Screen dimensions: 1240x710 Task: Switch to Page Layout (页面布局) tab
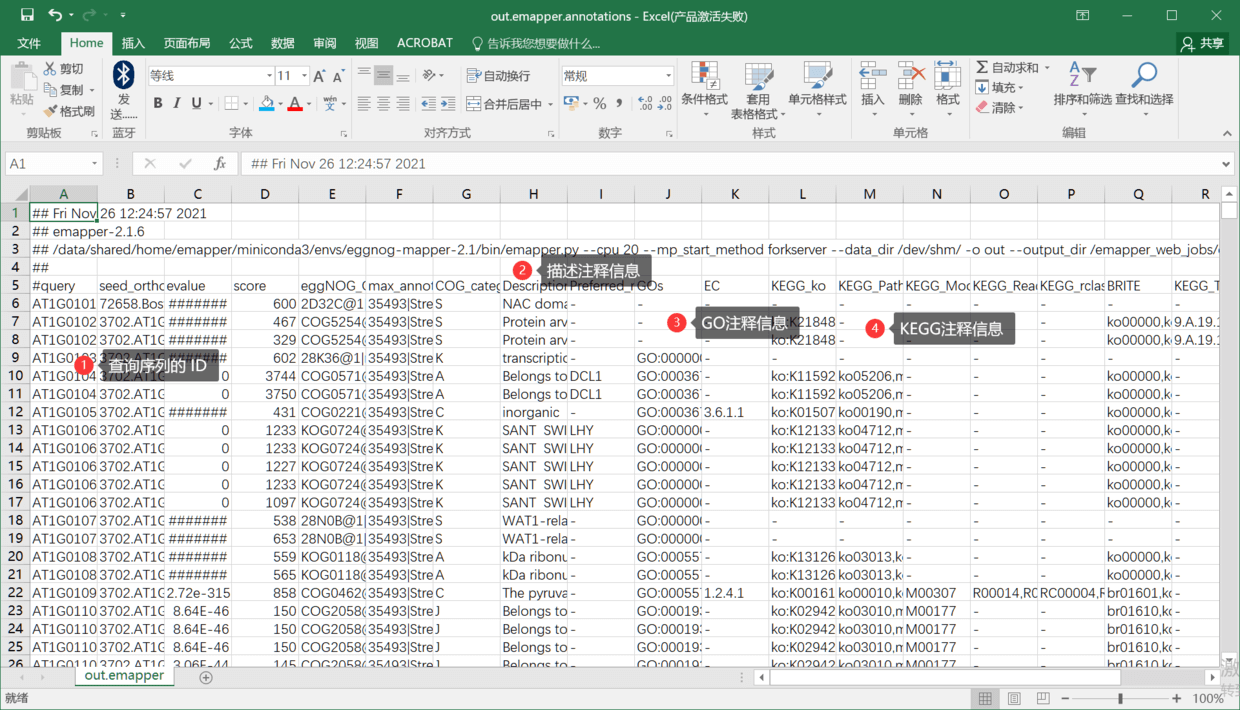(187, 43)
